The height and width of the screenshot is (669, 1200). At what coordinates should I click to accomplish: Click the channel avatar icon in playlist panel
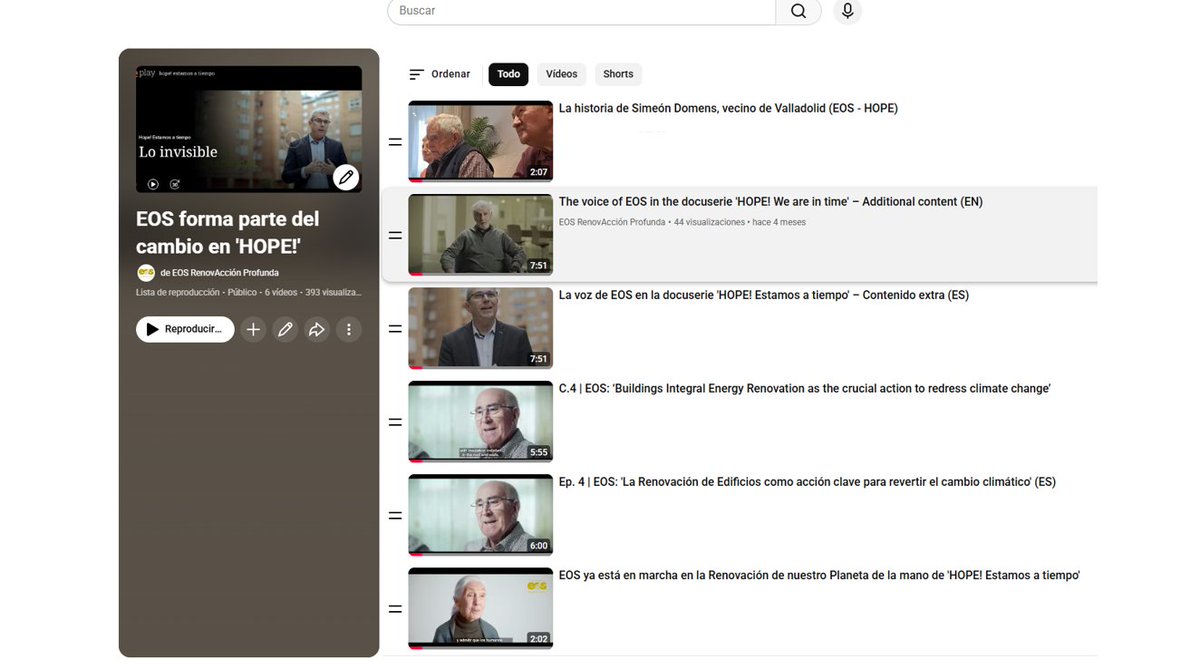(145, 273)
